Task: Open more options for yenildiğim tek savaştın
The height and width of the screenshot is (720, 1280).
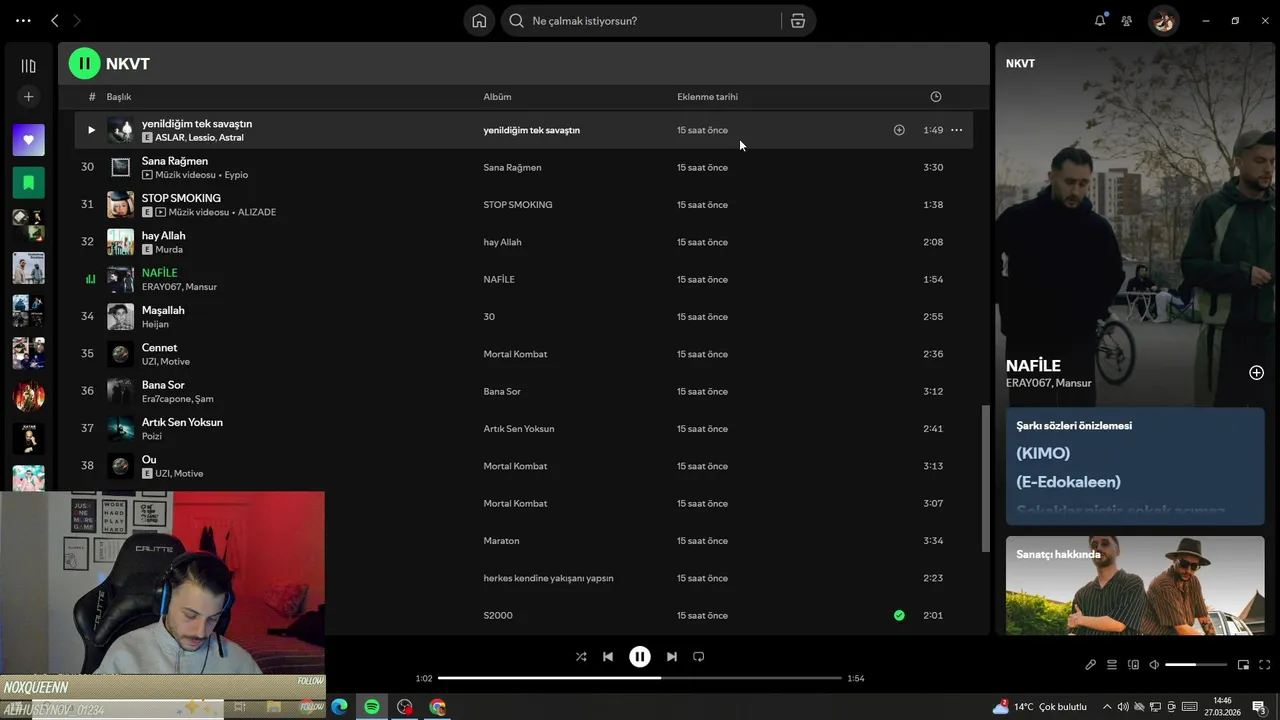Action: 957,130
